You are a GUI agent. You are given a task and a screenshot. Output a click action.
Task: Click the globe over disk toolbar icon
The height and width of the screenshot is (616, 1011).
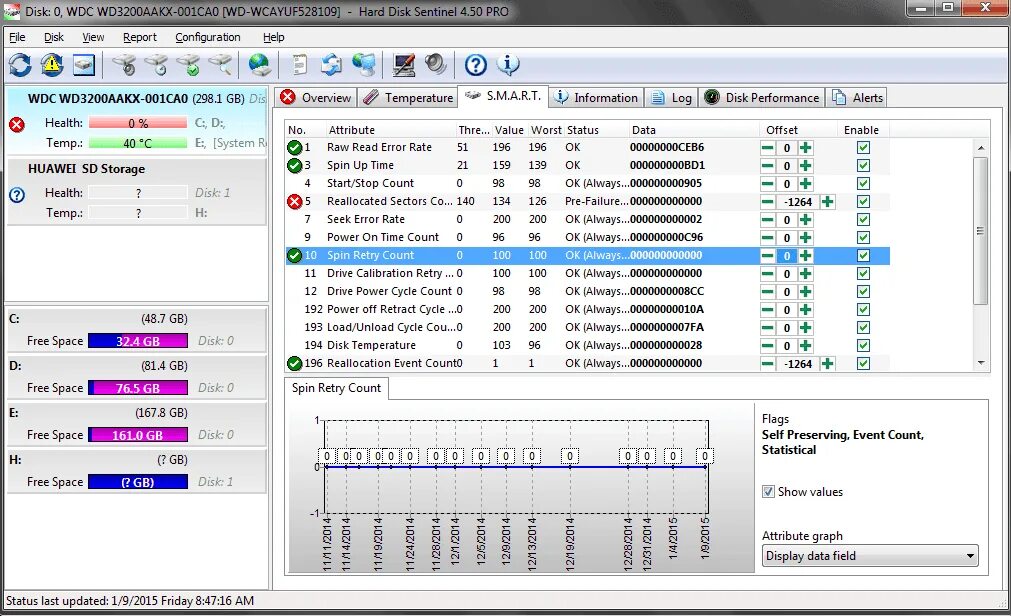pyautogui.click(x=259, y=65)
